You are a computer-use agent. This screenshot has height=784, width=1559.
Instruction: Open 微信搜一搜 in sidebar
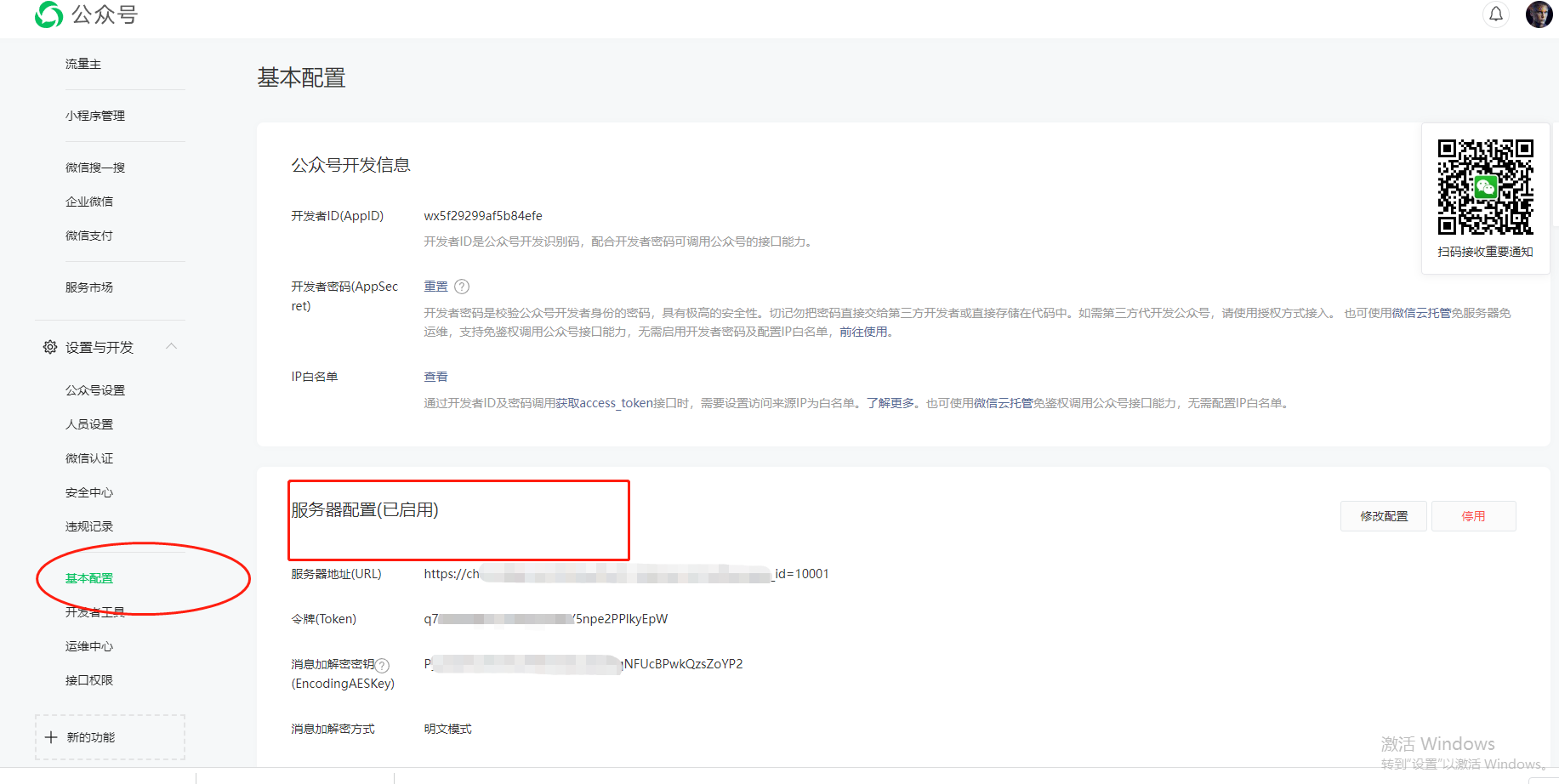point(95,168)
